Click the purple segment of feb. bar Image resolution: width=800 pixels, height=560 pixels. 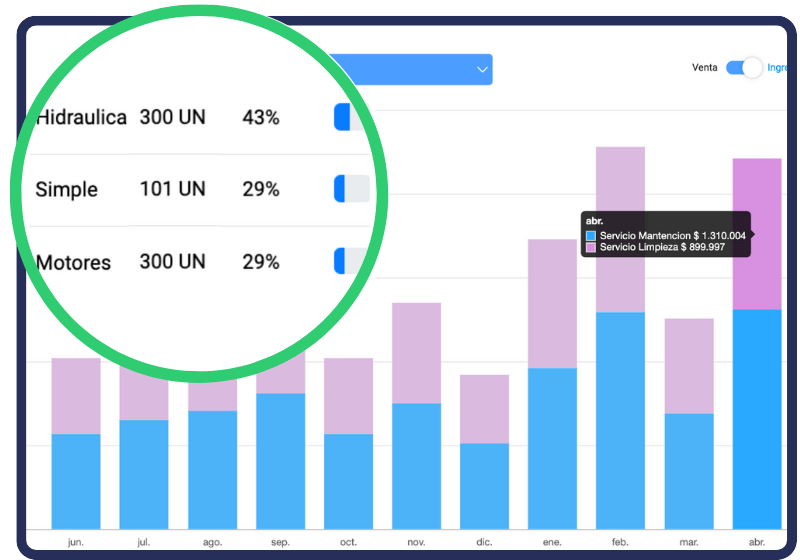coord(620,230)
